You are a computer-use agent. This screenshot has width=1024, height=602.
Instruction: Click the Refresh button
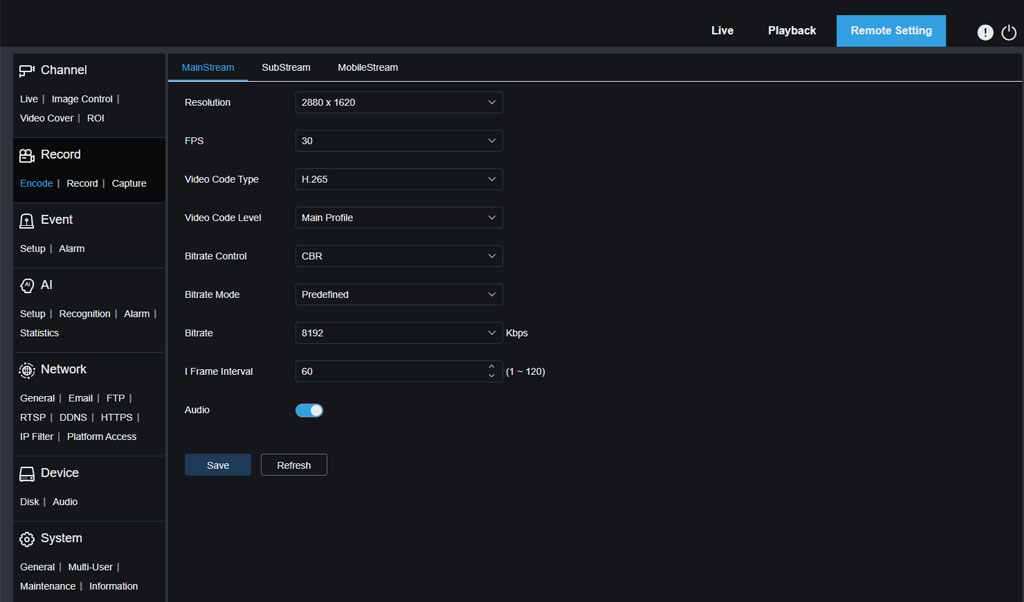(293, 464)
